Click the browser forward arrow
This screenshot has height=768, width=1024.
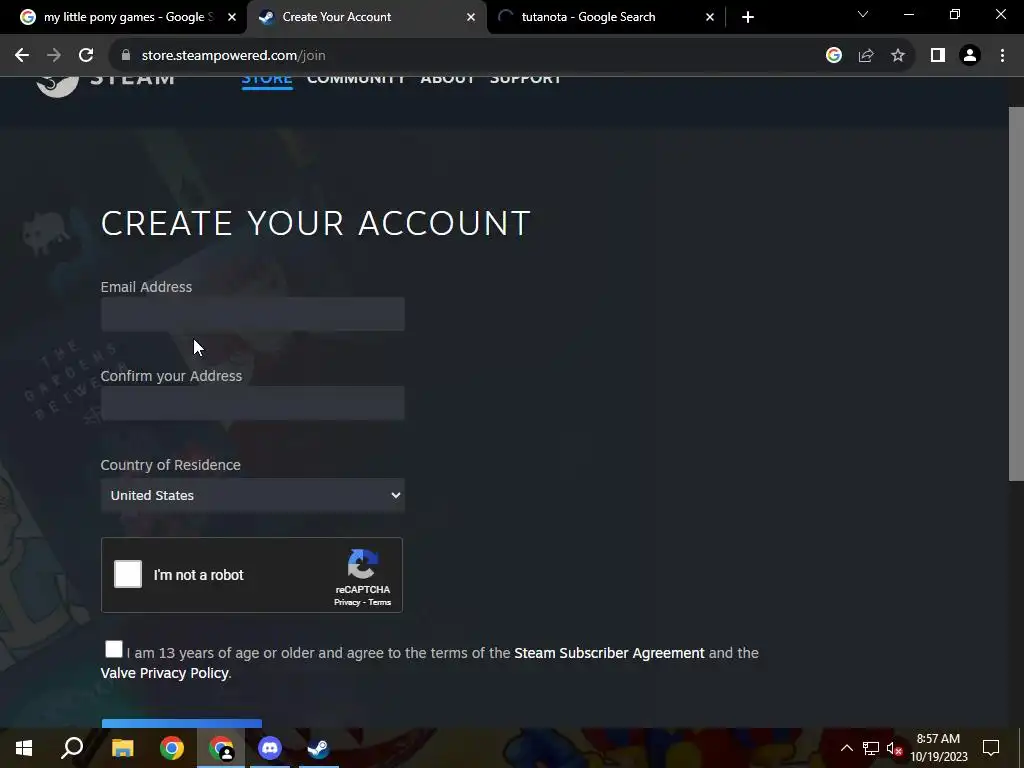click(54, 56)
